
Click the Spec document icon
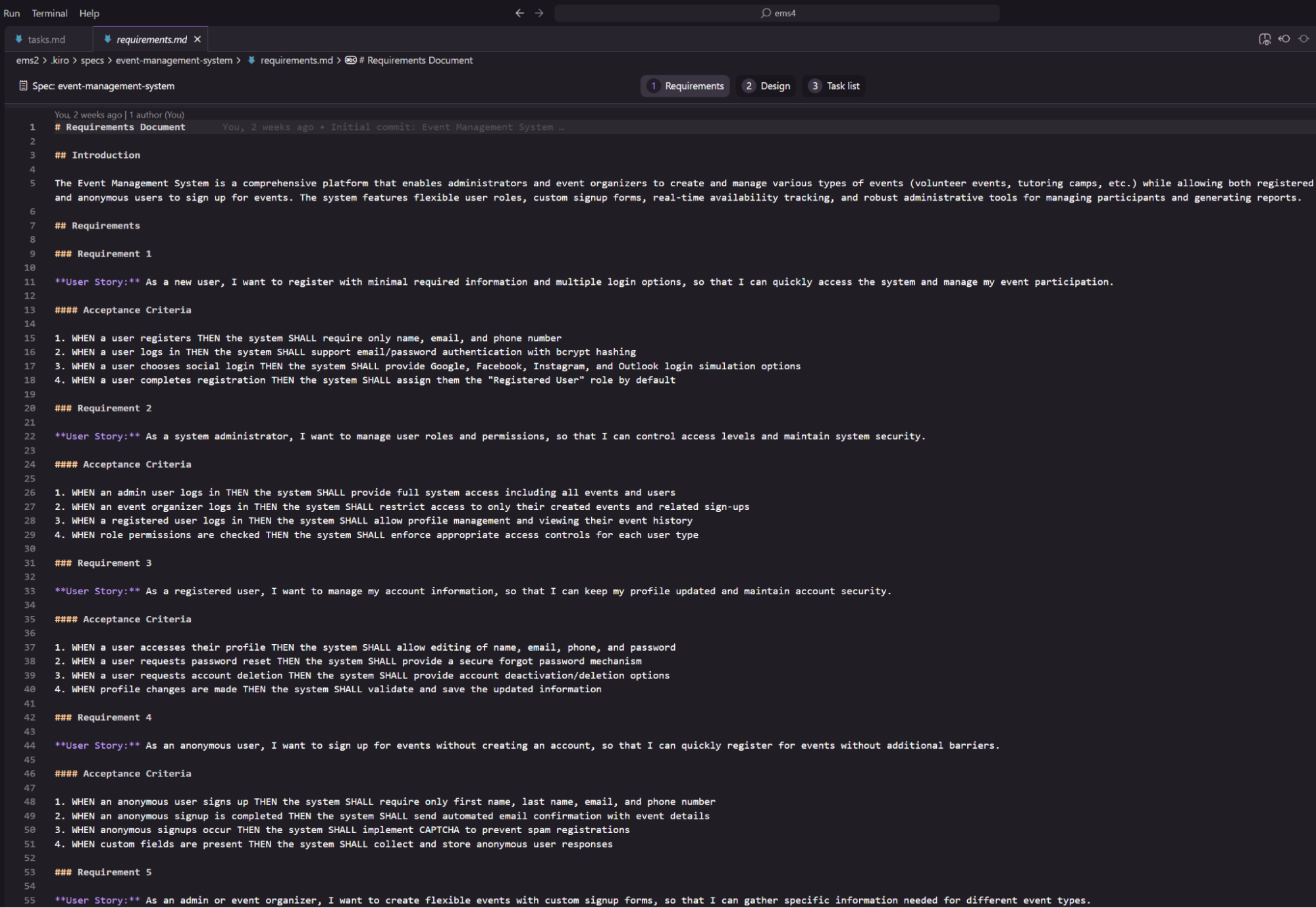pyautogui.click(x=23, y=86)
